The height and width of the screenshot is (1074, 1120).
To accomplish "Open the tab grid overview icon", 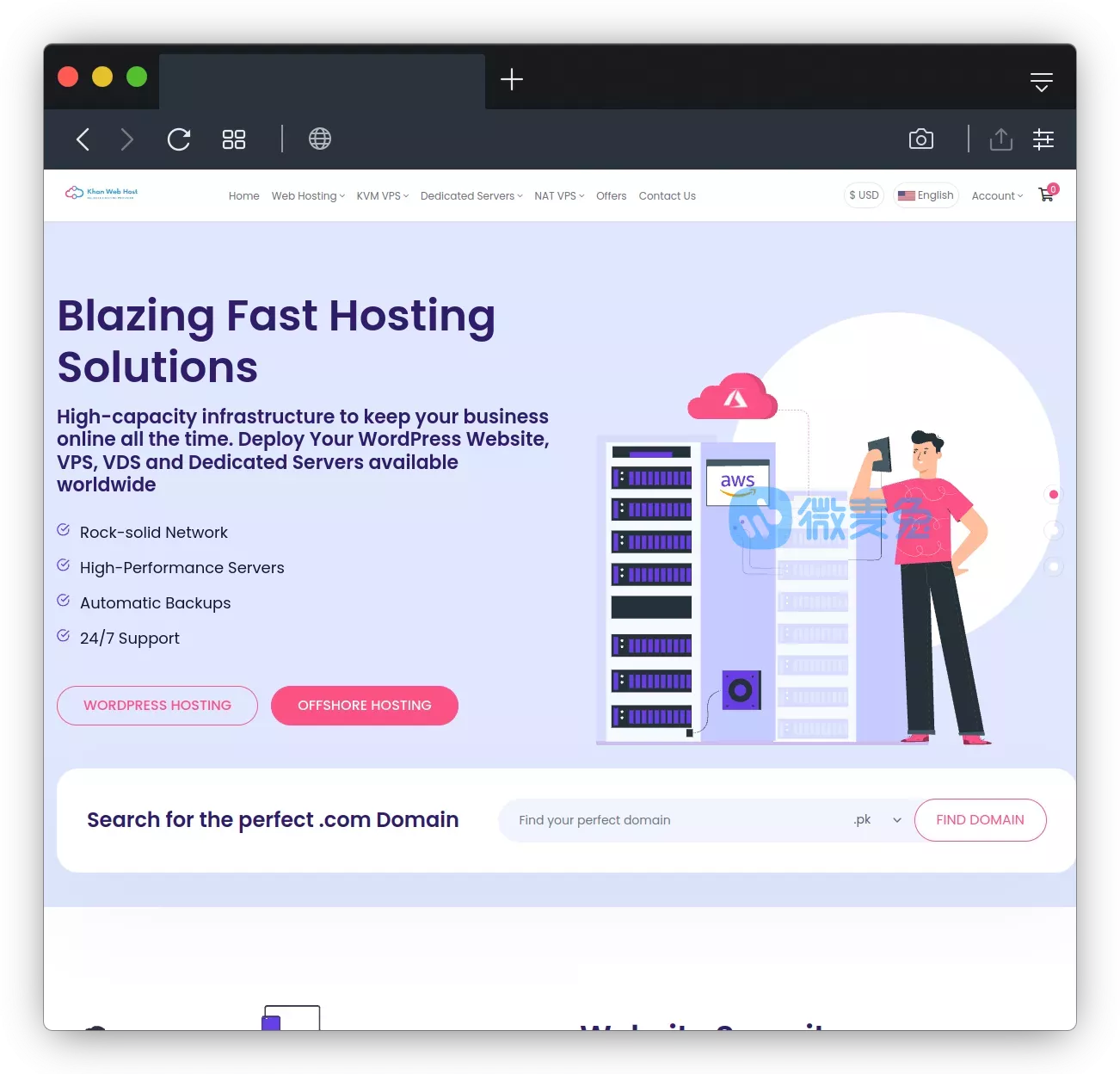I will [234, 139].
